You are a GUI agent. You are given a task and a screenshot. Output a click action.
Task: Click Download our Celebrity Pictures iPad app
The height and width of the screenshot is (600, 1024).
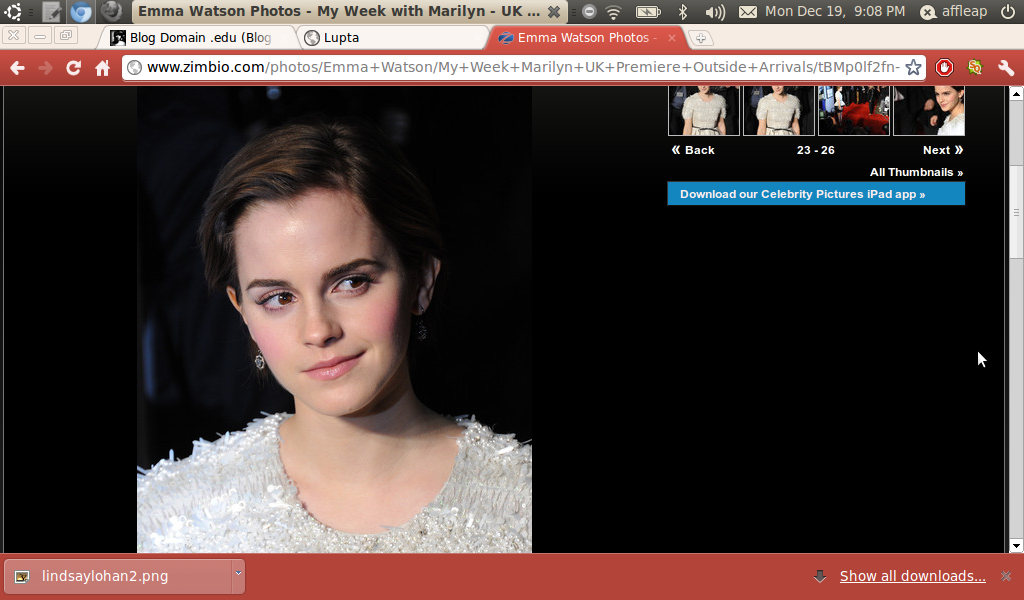[816, 194]
